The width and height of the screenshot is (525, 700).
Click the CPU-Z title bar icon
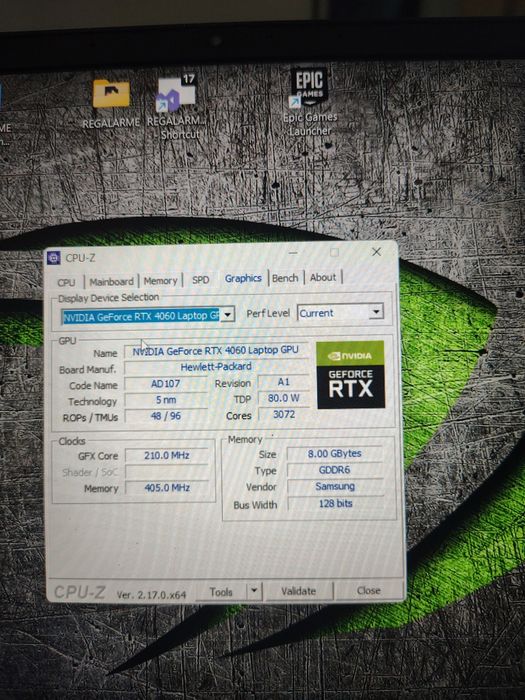(x=54, y=258)
